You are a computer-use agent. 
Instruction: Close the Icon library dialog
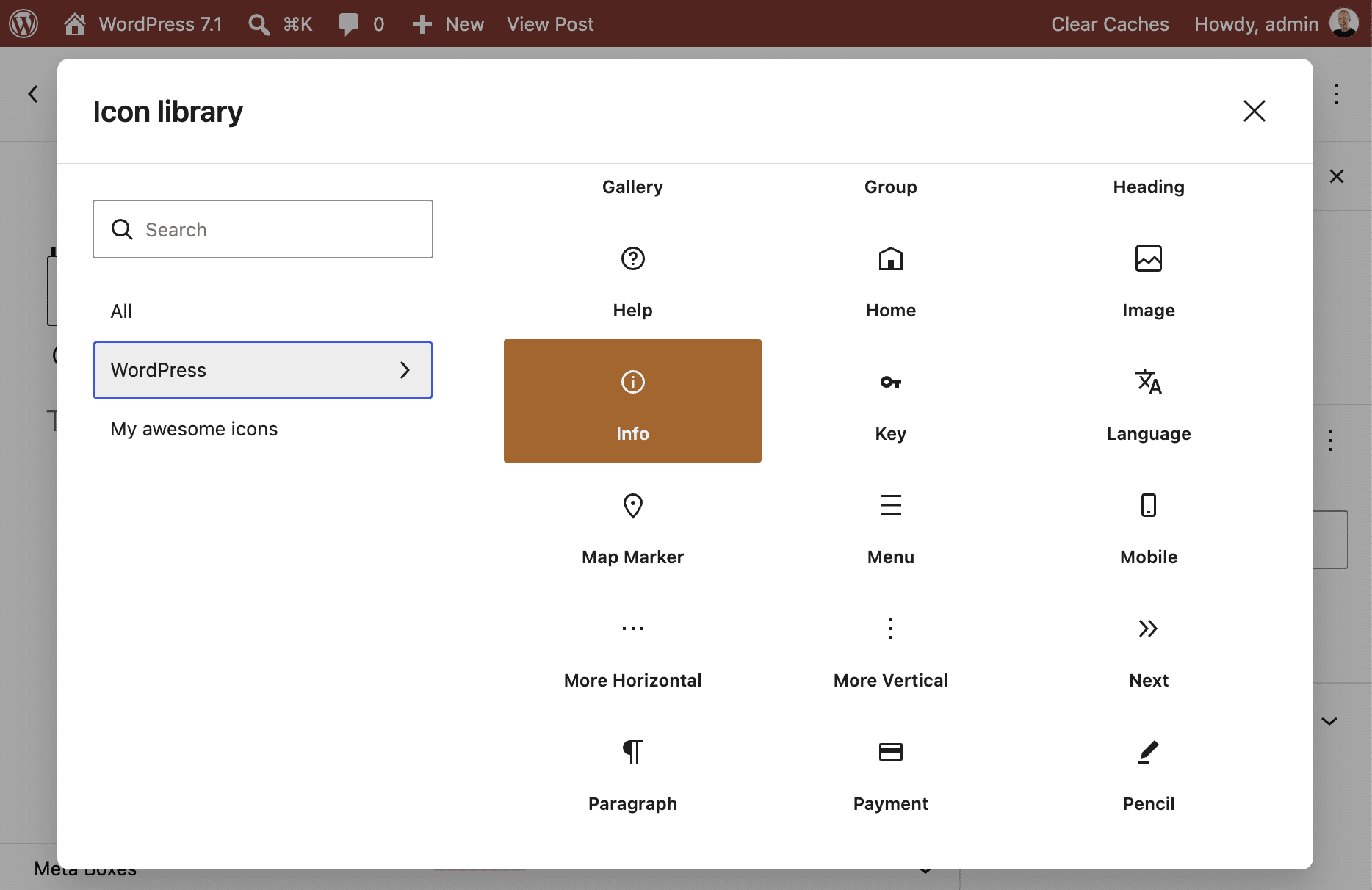pyautogui.click(x=1254, y=111)
